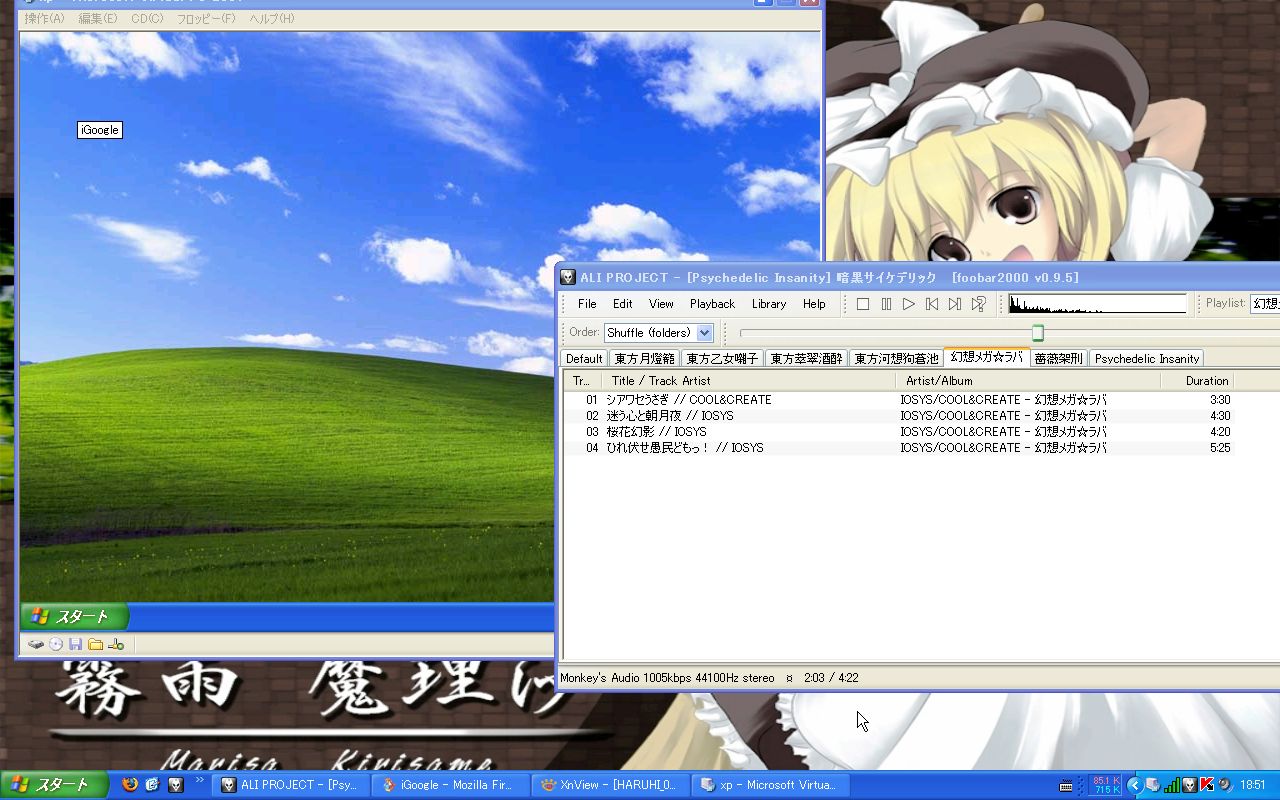Switch to the 東方月燈籠 playlist tab
This screenshot has height=800, width=1280.
click(645, 358)
